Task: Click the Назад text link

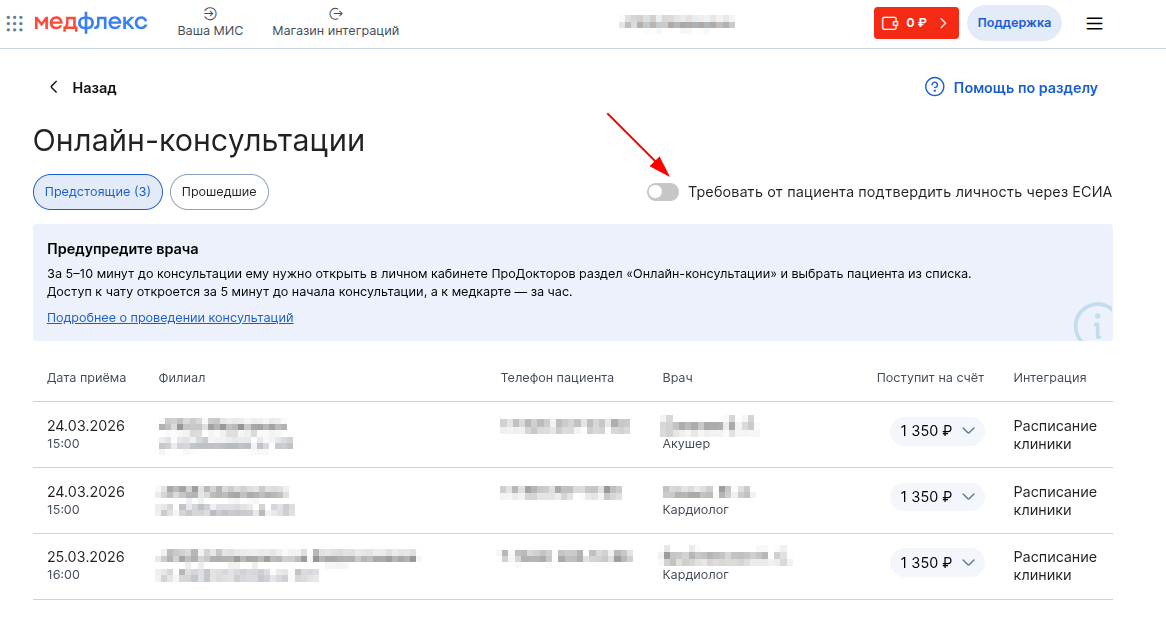Action: pyautogui.click(x=94, y=88)
